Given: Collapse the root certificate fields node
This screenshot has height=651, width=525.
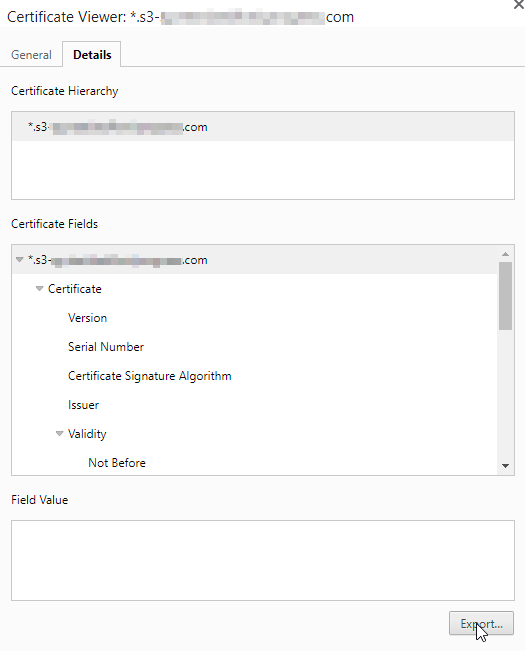Looking at the screenshot, I should coord(19,259).
